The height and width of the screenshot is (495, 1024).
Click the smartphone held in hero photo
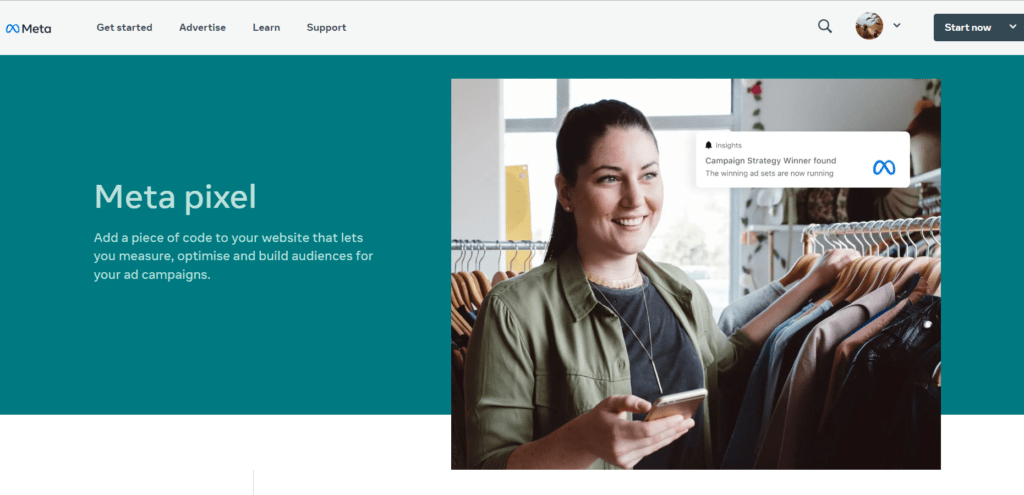[x=676, y=404]
